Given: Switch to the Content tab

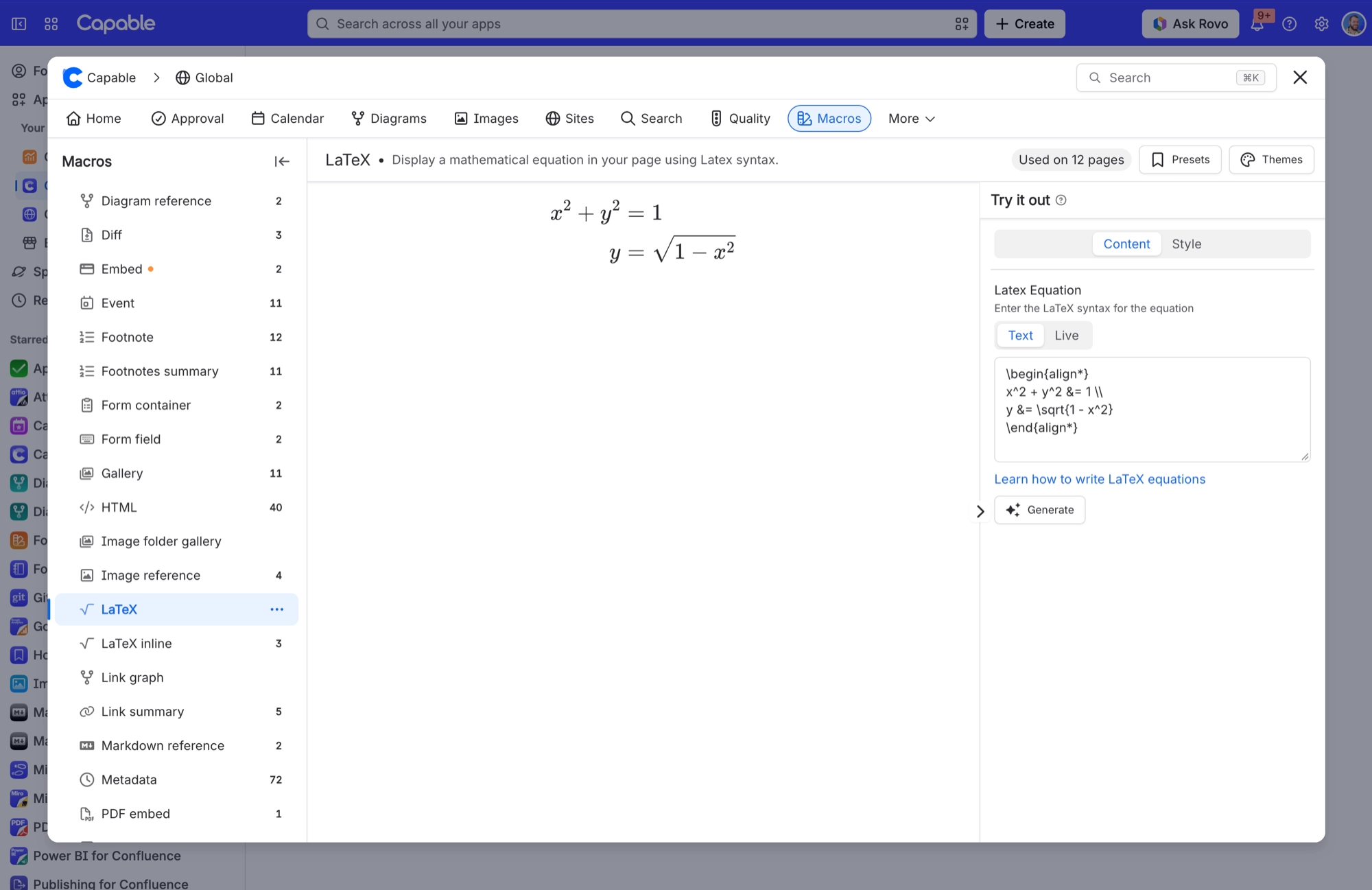Looking at the screenshot, I should (1126, 244).
